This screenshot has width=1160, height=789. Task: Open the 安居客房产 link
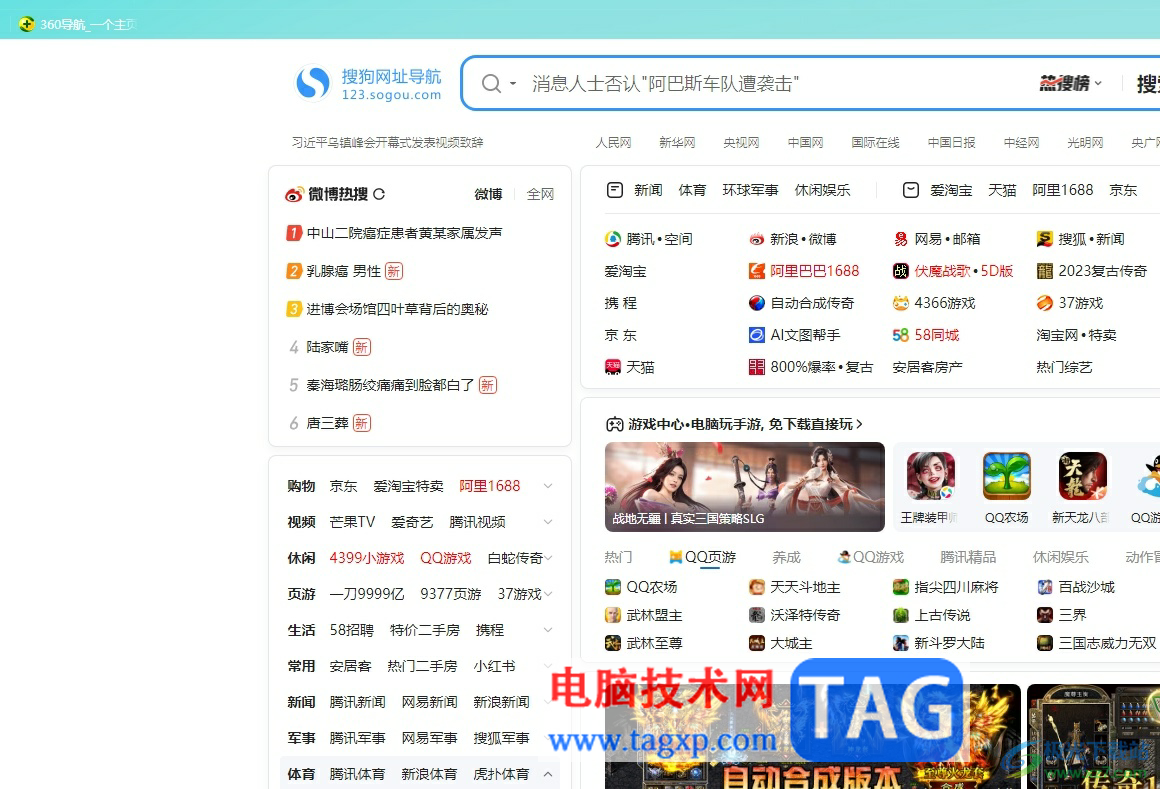coord(927,368)
